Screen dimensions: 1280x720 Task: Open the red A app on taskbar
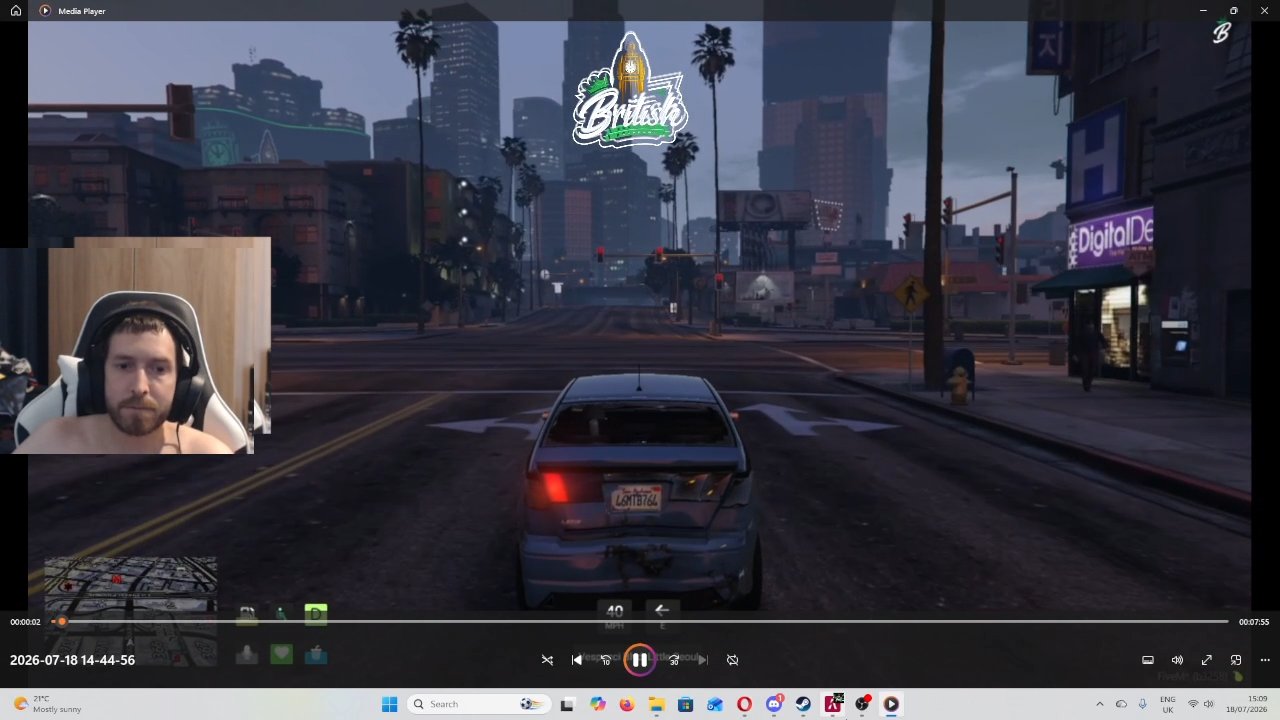pyautogui.click(x=832, y=704)
